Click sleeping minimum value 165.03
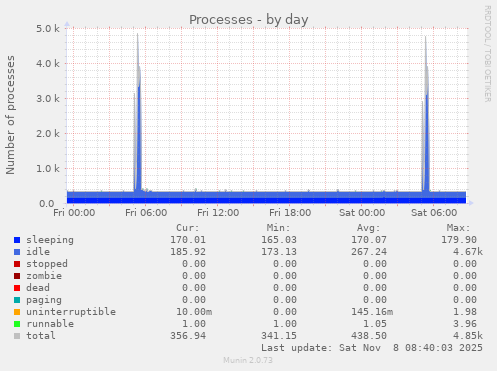This screenshot has width=497, height=371. point(279,240)
